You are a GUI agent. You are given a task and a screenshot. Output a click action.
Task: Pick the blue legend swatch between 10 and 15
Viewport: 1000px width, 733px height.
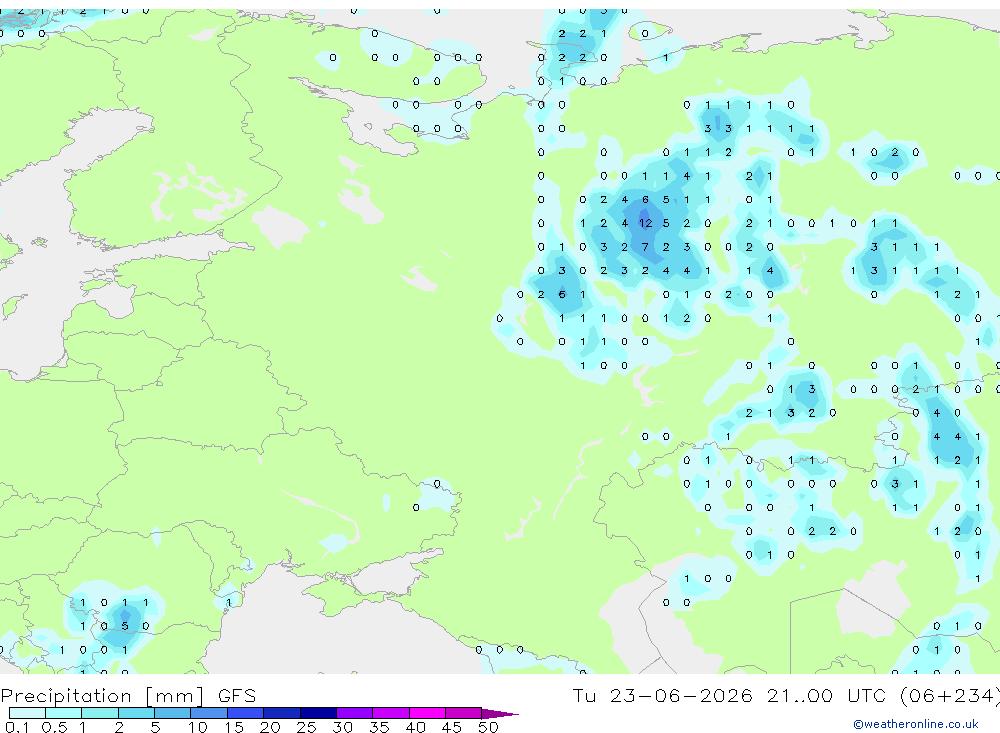click(x=209, y=713)
